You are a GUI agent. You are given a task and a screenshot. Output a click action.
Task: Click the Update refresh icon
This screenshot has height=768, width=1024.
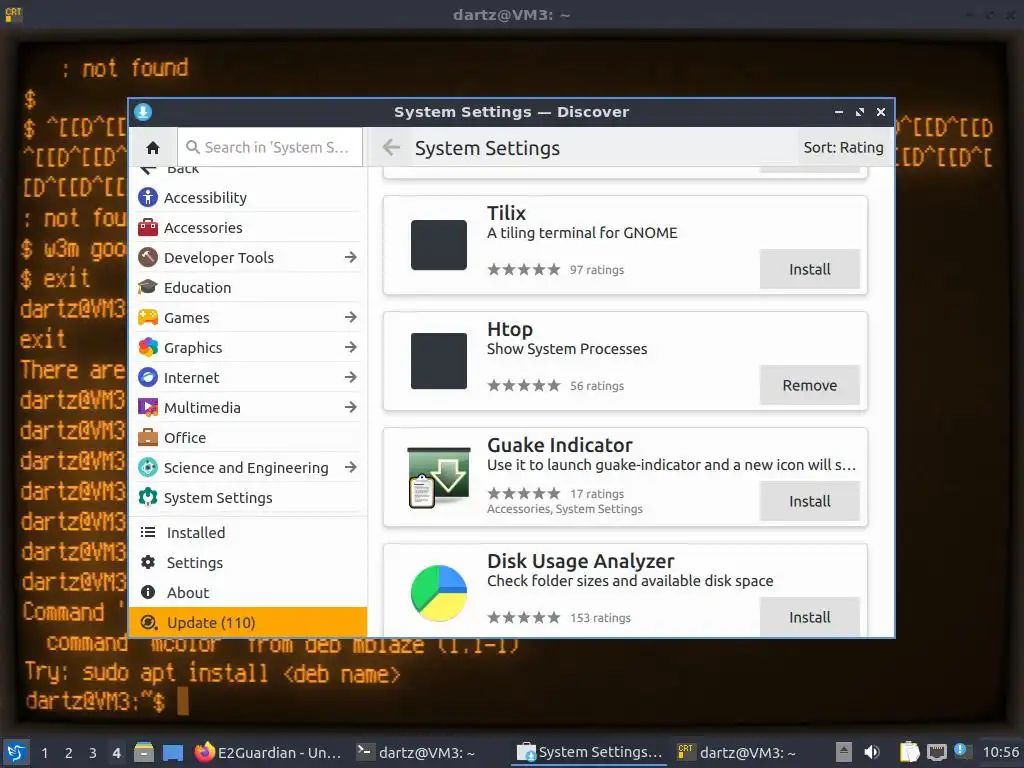tap(149, 622)
